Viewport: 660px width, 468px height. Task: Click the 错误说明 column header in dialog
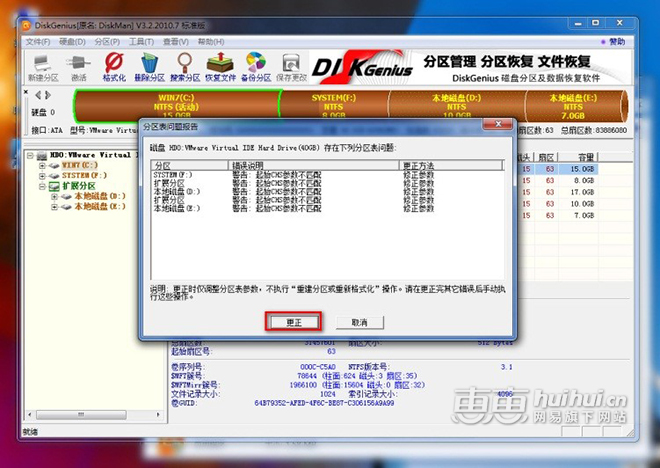point(314,165)
